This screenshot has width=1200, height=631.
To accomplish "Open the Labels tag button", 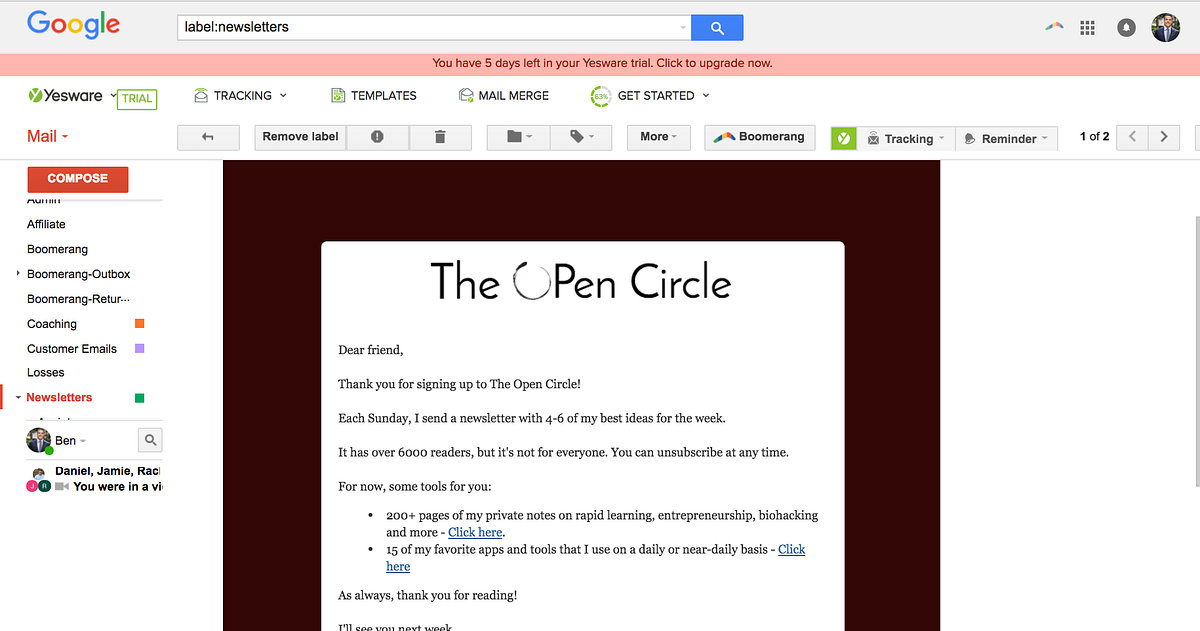I will click(x=580, y=137).
